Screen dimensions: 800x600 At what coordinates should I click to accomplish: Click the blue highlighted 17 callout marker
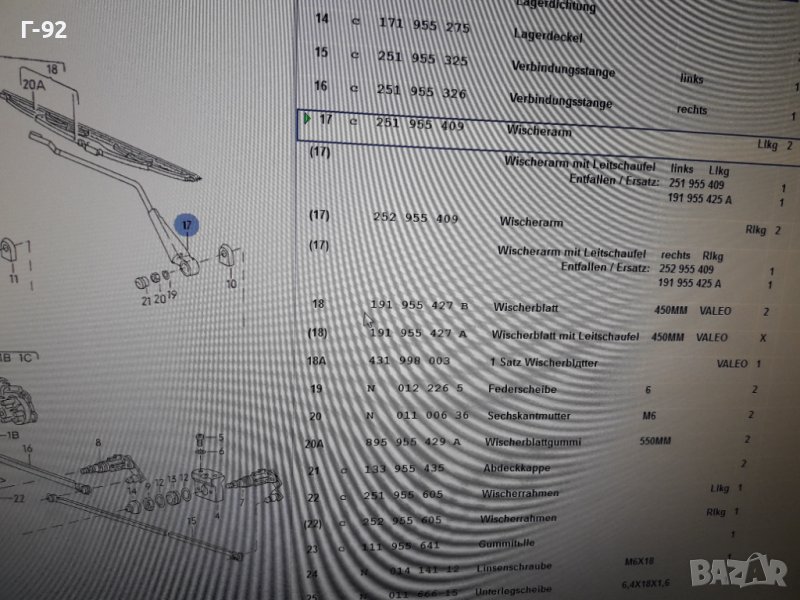pyautogui.click(x=187, y=226)
